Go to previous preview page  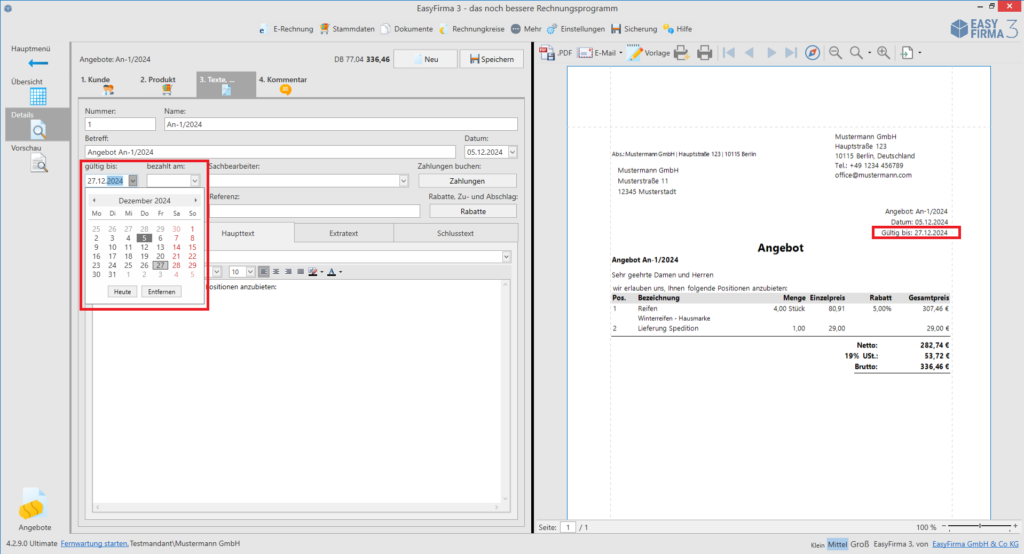750,53
